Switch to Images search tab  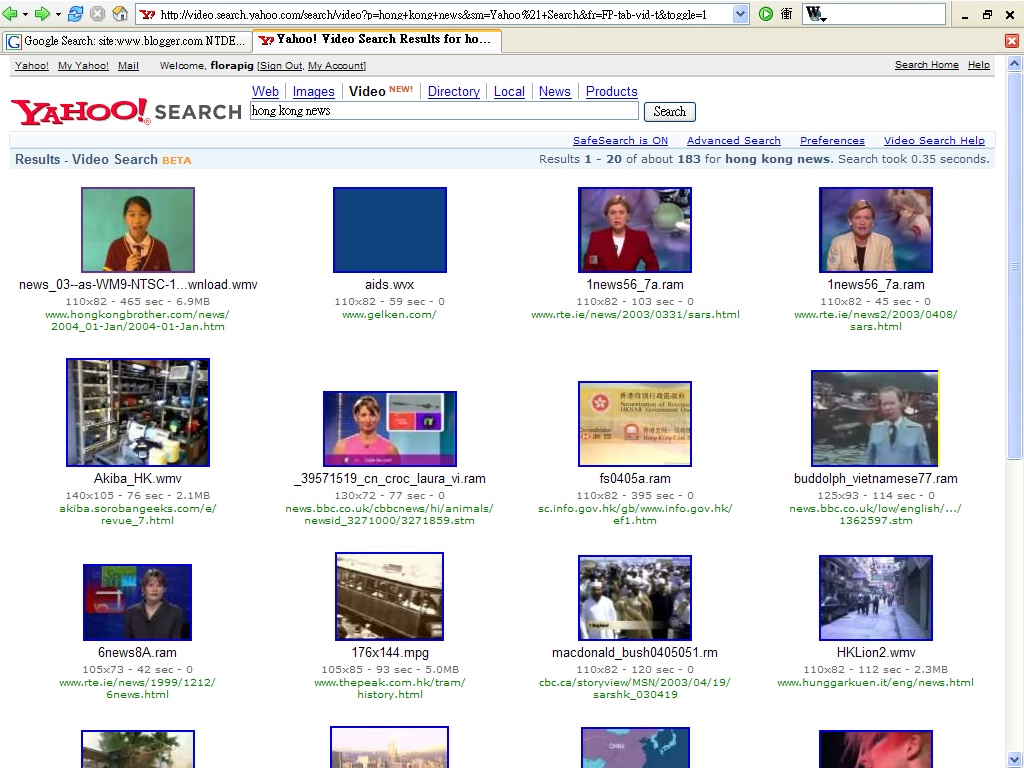point(313,91)
